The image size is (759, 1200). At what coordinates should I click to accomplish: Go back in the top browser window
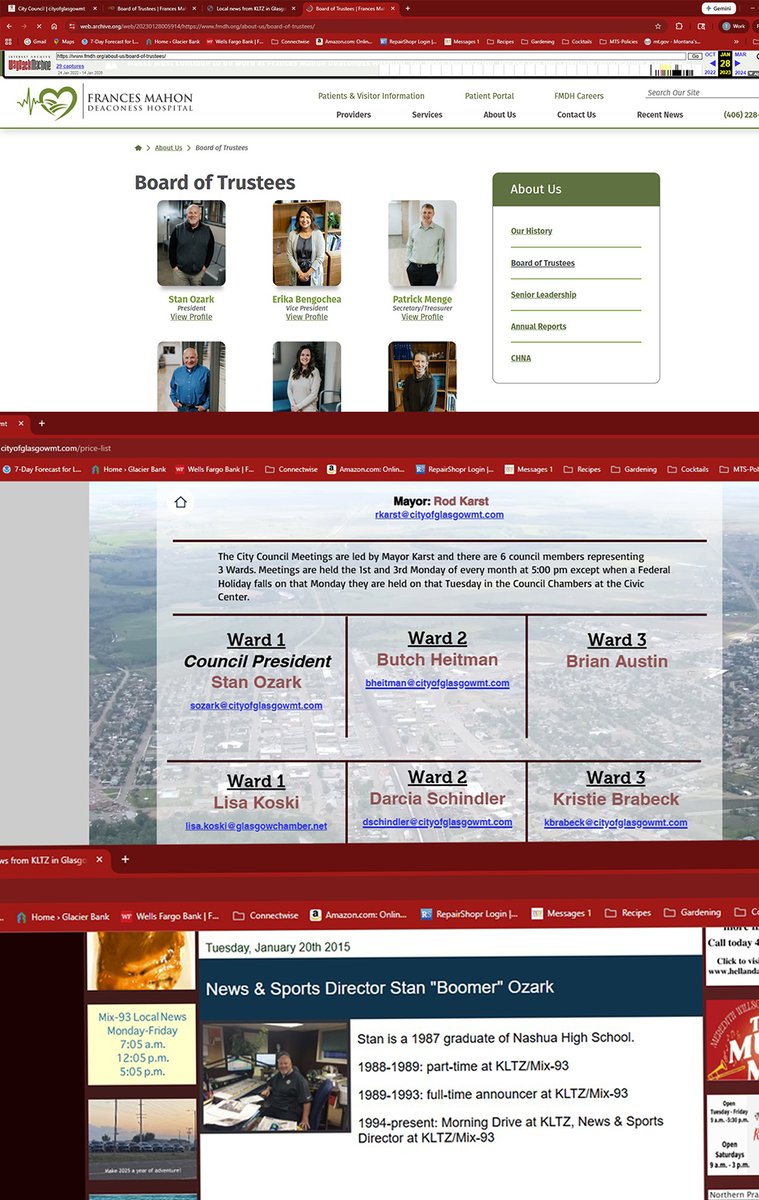click(x=10, y=25)
